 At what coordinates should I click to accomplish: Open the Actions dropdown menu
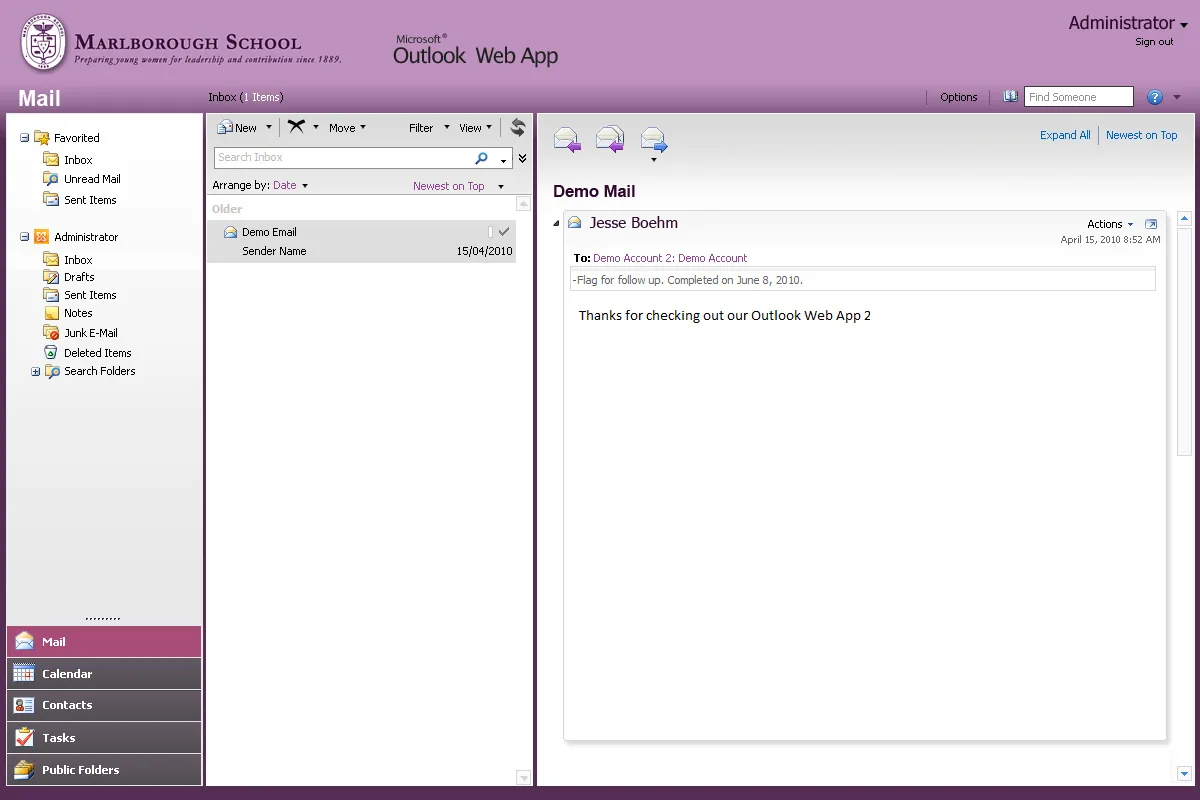pos(1110,224)
